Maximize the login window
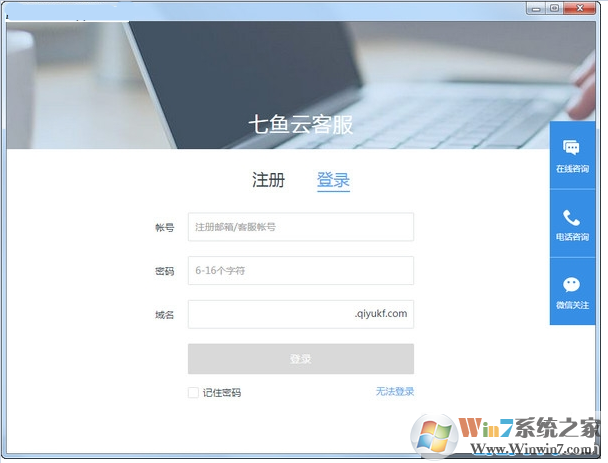Viewport: 608px width, 463px height. 554,8
